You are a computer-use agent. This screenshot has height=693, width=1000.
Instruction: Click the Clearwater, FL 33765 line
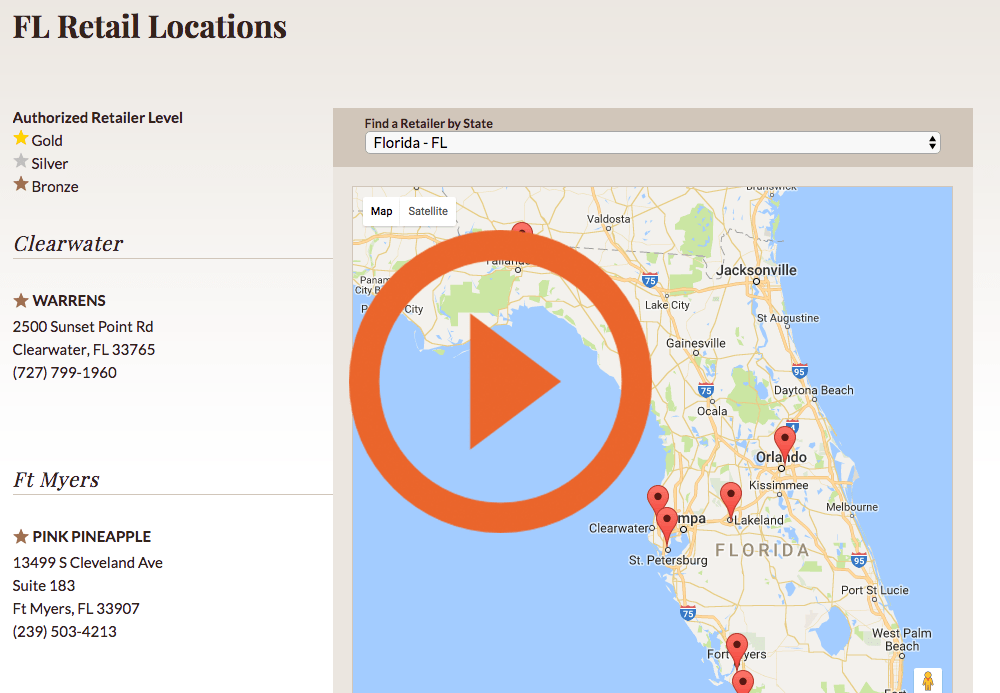tap(84, 349)
